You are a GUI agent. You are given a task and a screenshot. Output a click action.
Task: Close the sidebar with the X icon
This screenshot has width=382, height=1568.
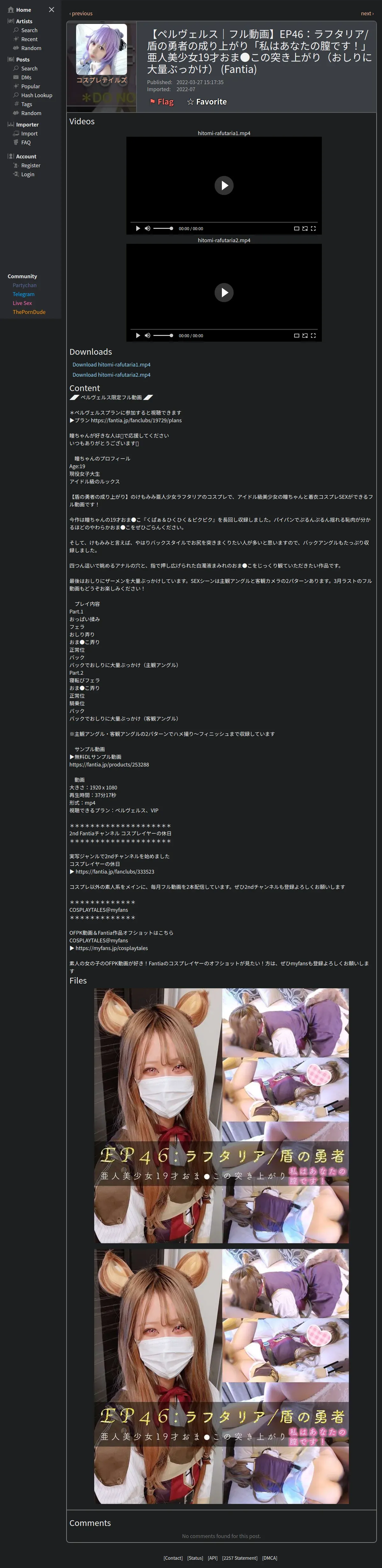(x=51, y=10)
